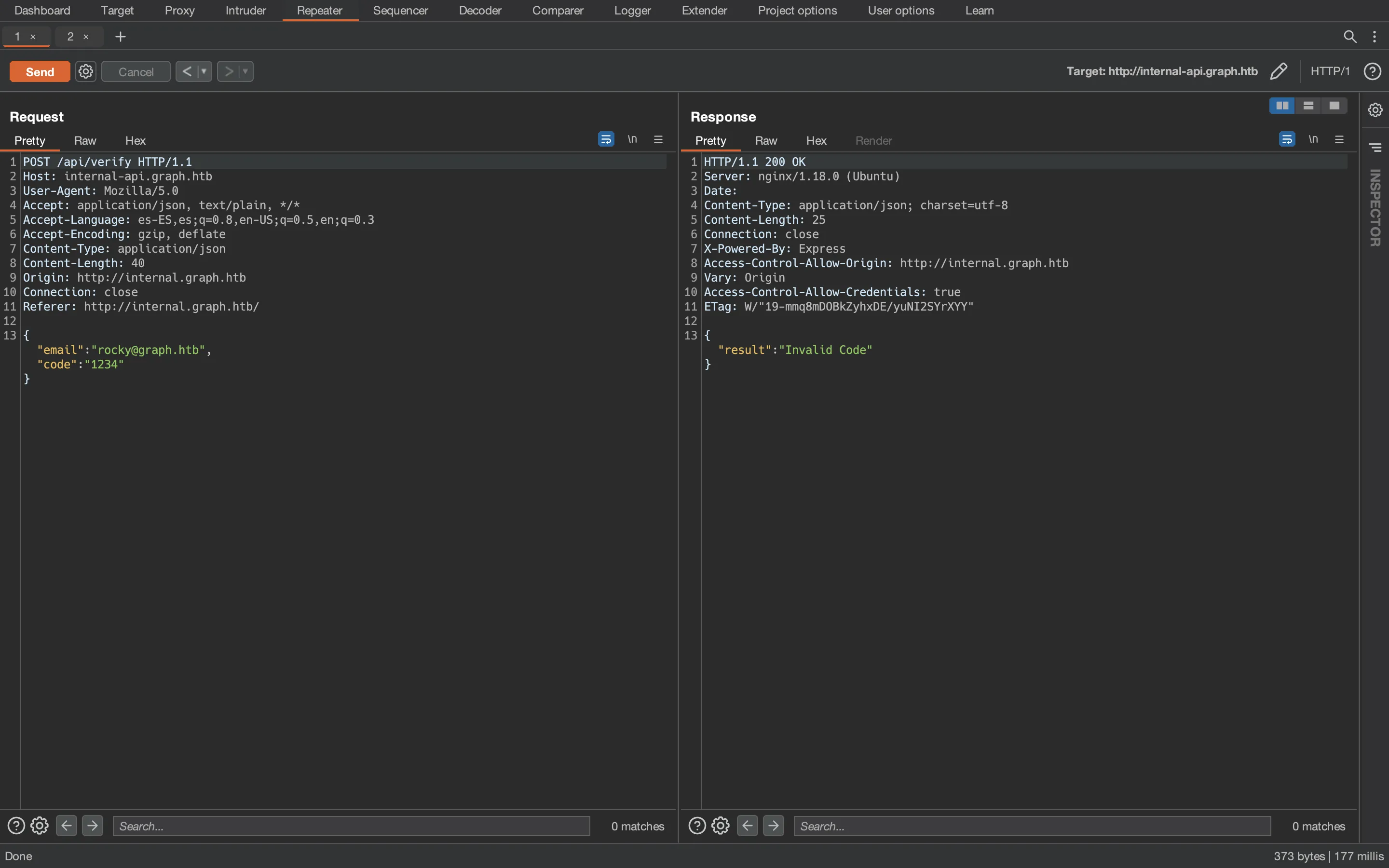Click the forward navigation arrow in request
Screen dimensions: 1389x868
point(92,825)
